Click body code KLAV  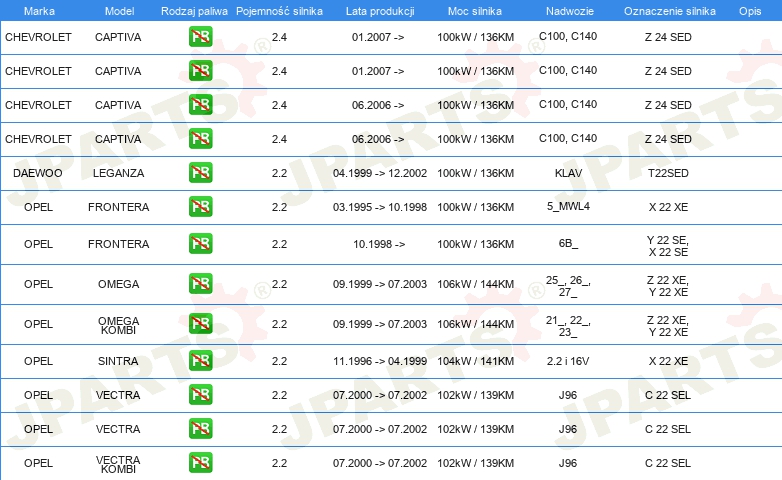point(568,173)
